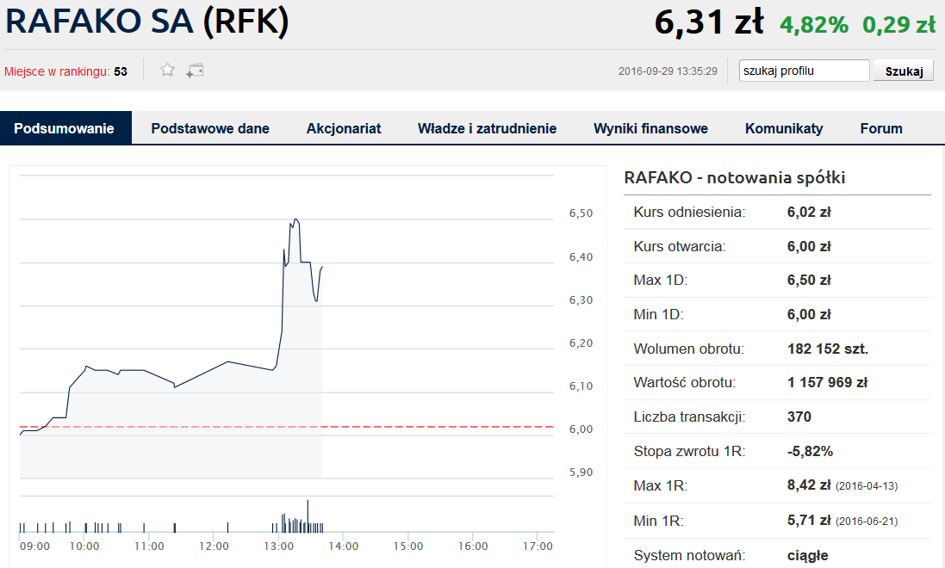Select Wartość obrotu value 1 157 969 zł
945x568 pixels.
coord(827,383)
